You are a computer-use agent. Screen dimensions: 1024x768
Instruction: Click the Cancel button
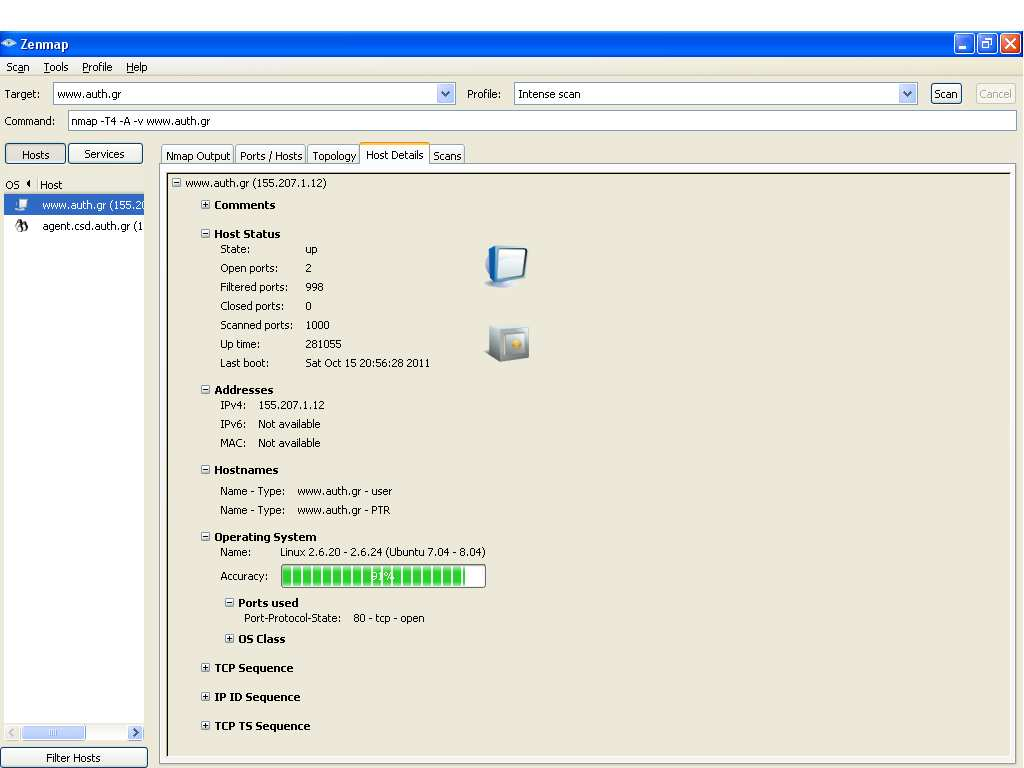995,94
